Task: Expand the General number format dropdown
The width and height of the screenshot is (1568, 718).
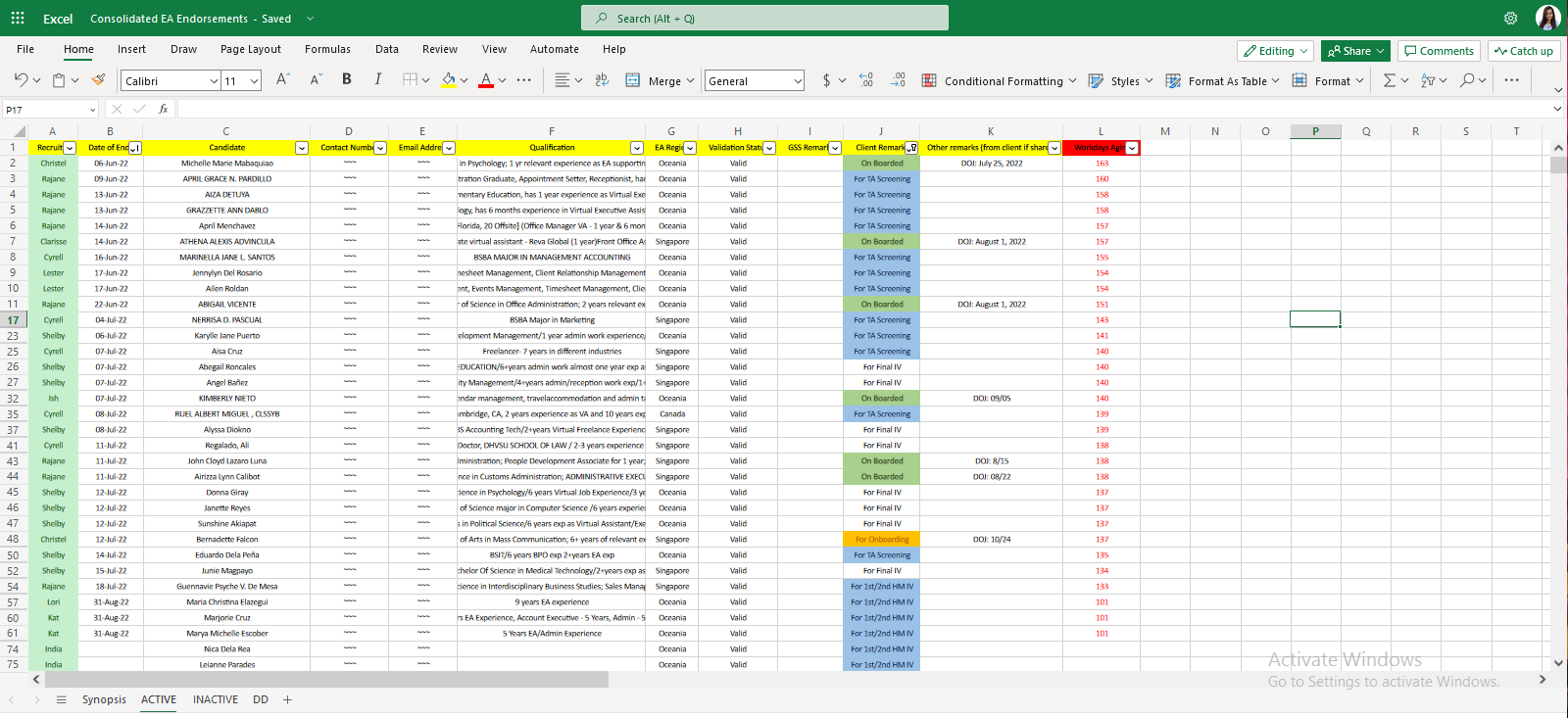Action: (x=797, y=81)
